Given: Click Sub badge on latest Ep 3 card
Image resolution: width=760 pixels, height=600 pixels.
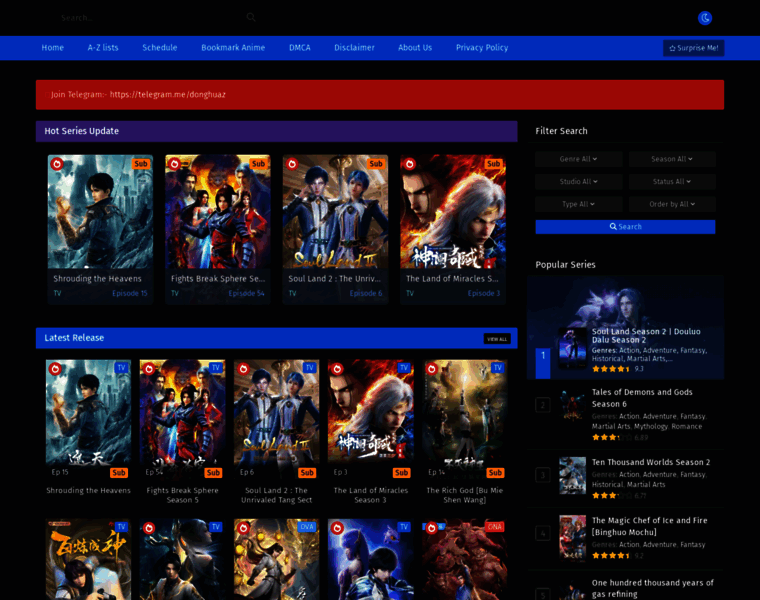Looking at the screenshot, I should pos(401,473).
